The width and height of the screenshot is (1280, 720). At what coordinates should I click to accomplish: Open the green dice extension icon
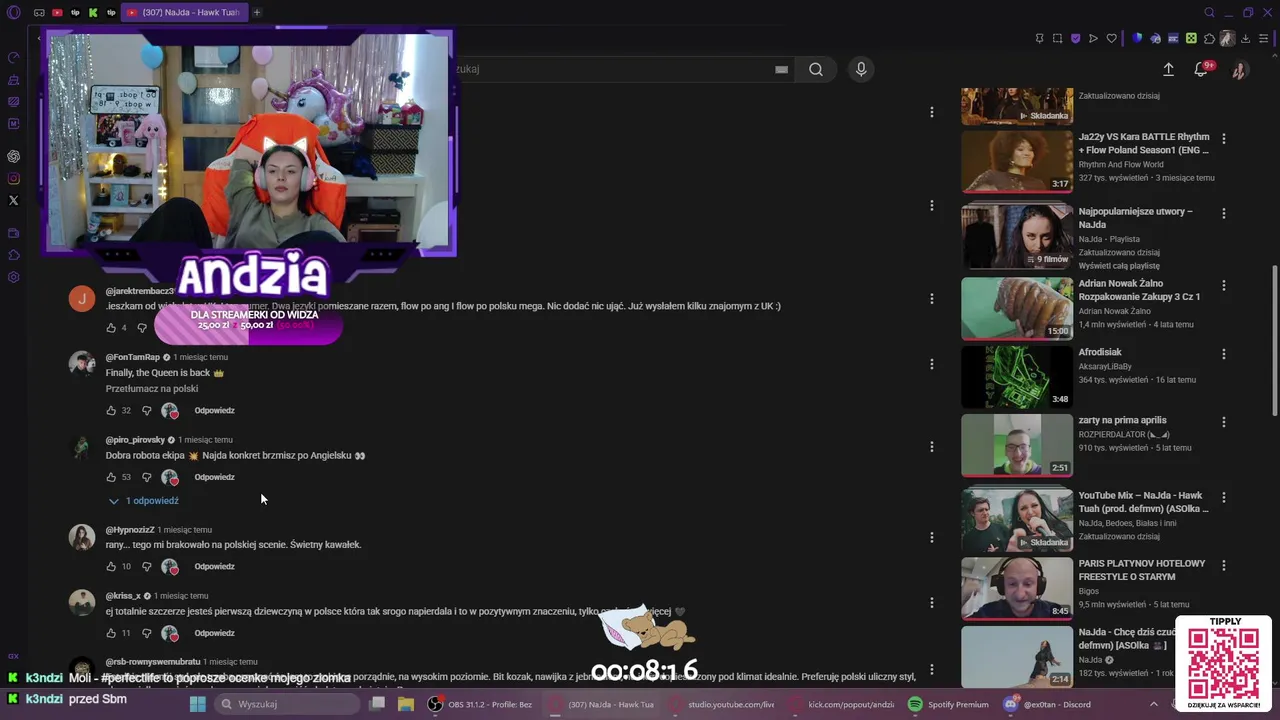[x=1191, y=39]
